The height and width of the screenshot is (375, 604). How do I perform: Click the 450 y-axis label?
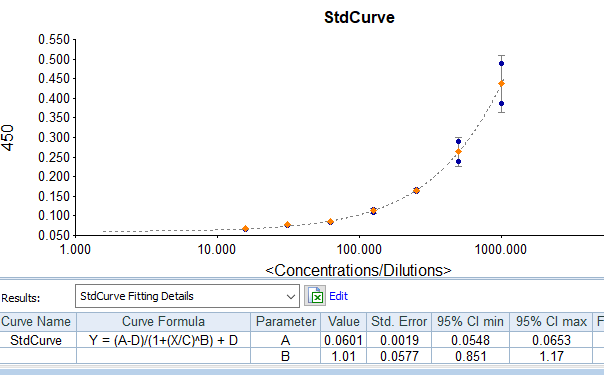8,137
